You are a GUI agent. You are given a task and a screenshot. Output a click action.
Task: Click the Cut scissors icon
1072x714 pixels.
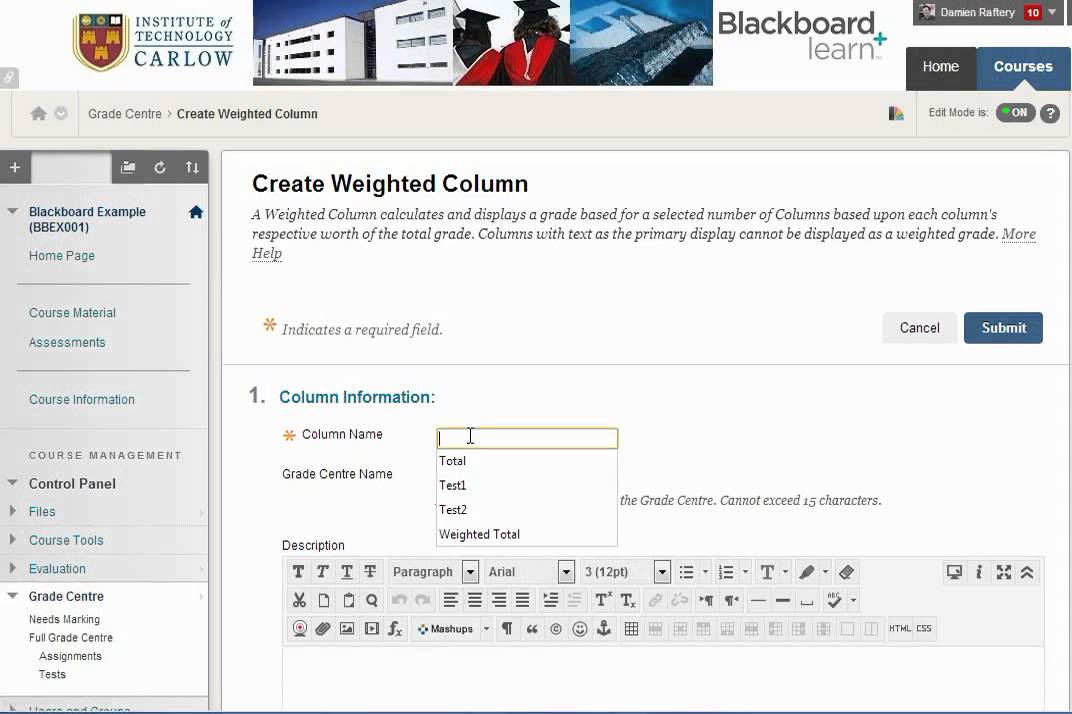coord(299,600)
